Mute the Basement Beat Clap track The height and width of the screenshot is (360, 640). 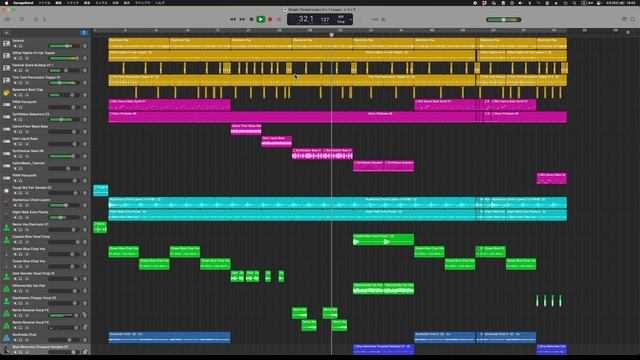pos(15,95)
